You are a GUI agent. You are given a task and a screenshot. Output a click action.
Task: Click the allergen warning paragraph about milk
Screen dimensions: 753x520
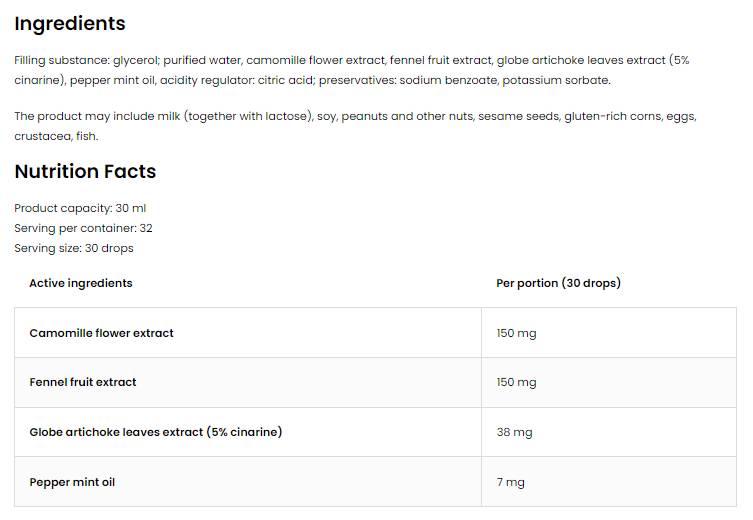click(355, 126)
